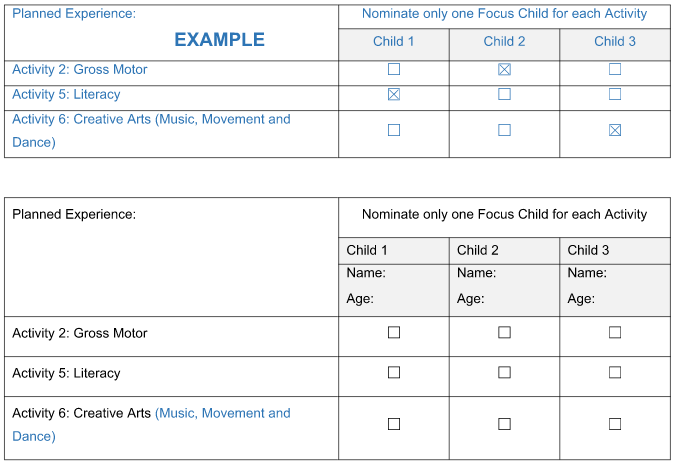Select Child 2 for Activity 6 Creative Arts
676x465 pixels.
(x=504, y=424)
